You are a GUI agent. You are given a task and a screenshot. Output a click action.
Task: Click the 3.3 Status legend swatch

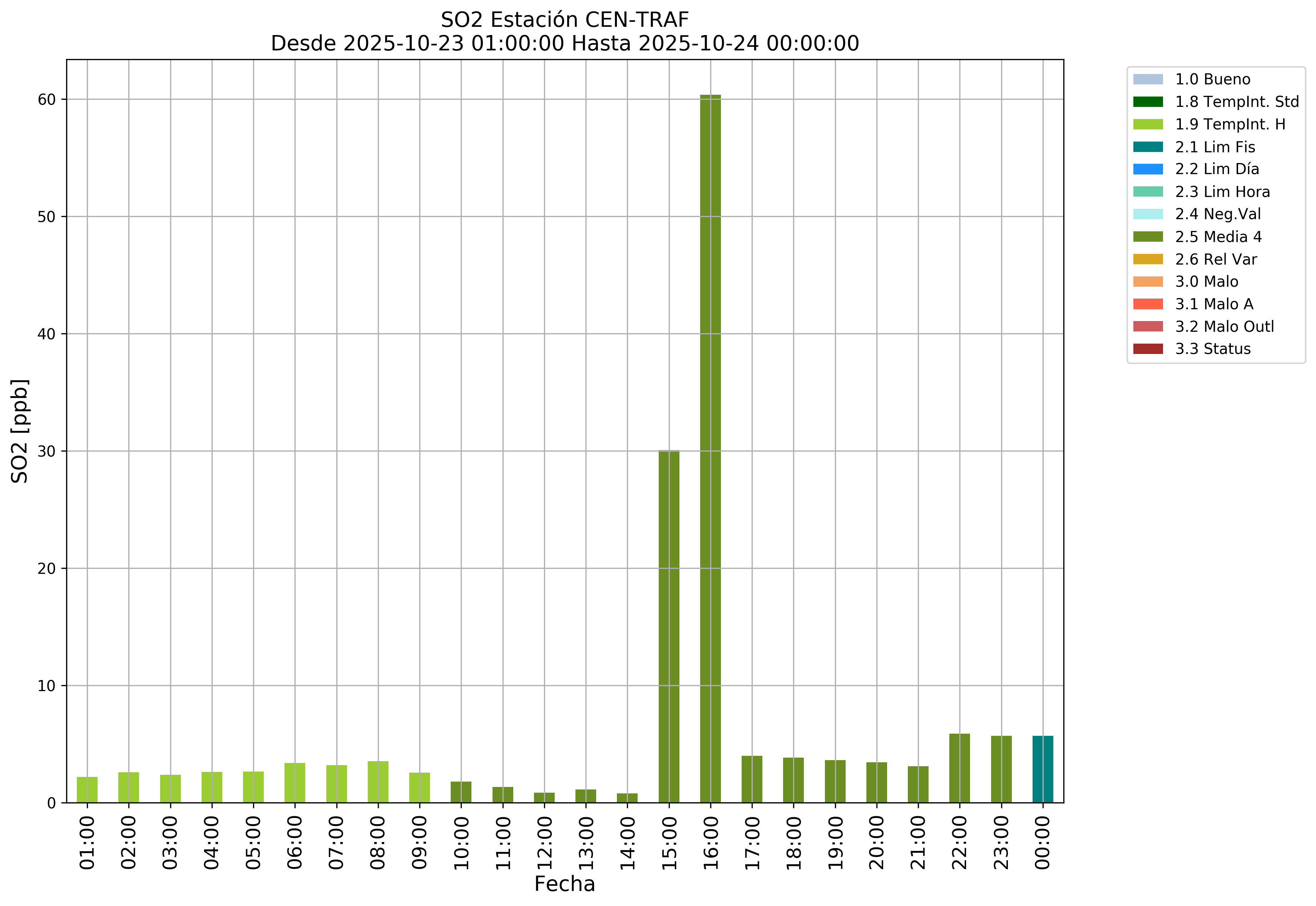point(1147,349)
